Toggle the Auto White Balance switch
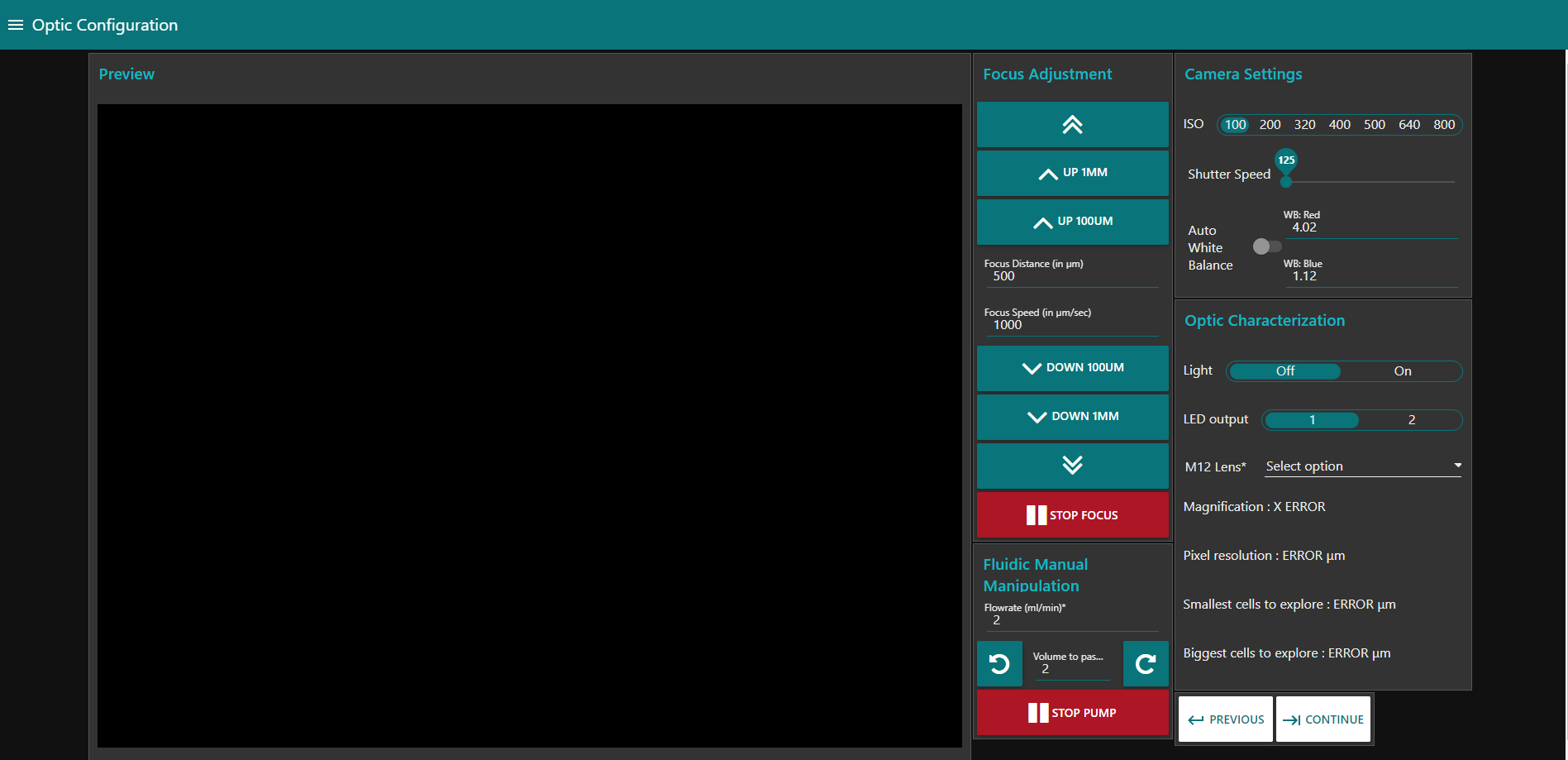Viewport: 1568px width, 760px height. pyautogui.click(x=1266, y=246)
